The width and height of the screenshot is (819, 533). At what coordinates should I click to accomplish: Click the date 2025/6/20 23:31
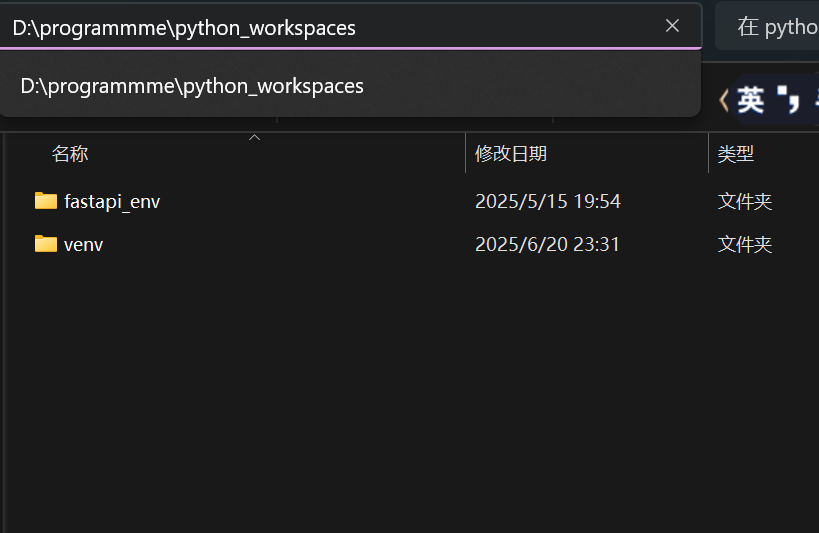point(547,245)
